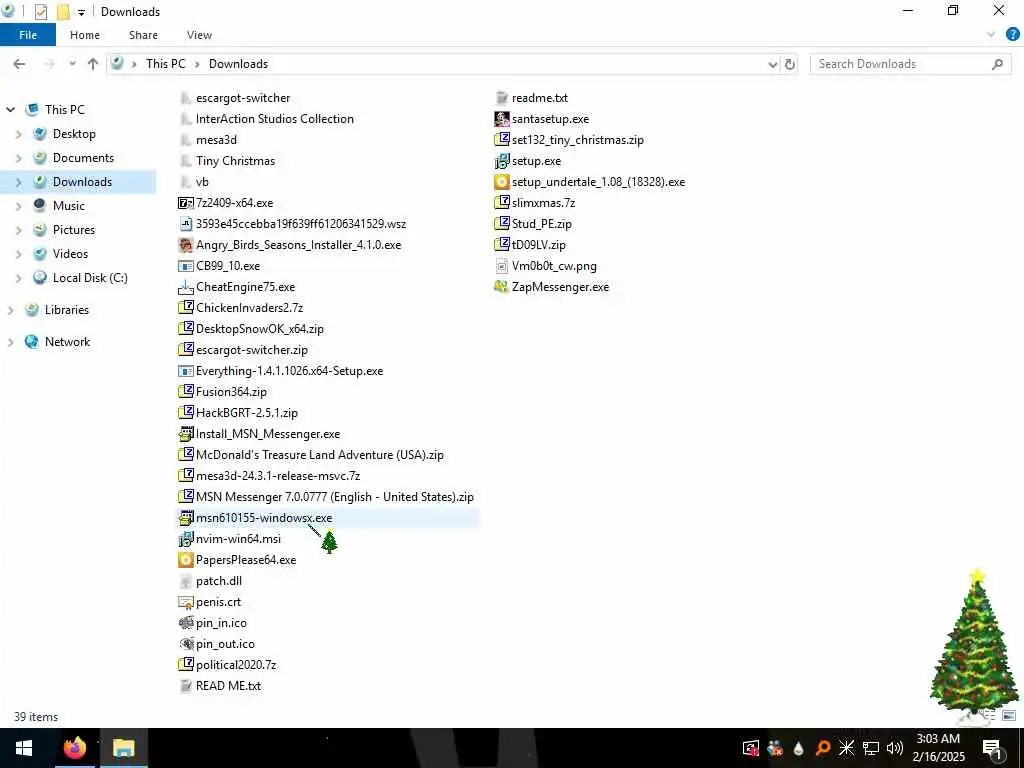This screenshot has height=768, width=1024.
Task: Select the readme.txt file
Action: coord(532,98)
